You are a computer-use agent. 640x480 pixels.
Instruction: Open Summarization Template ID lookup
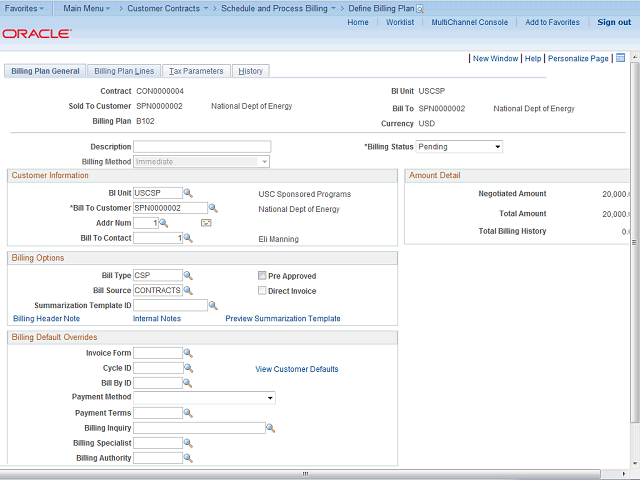212,306
